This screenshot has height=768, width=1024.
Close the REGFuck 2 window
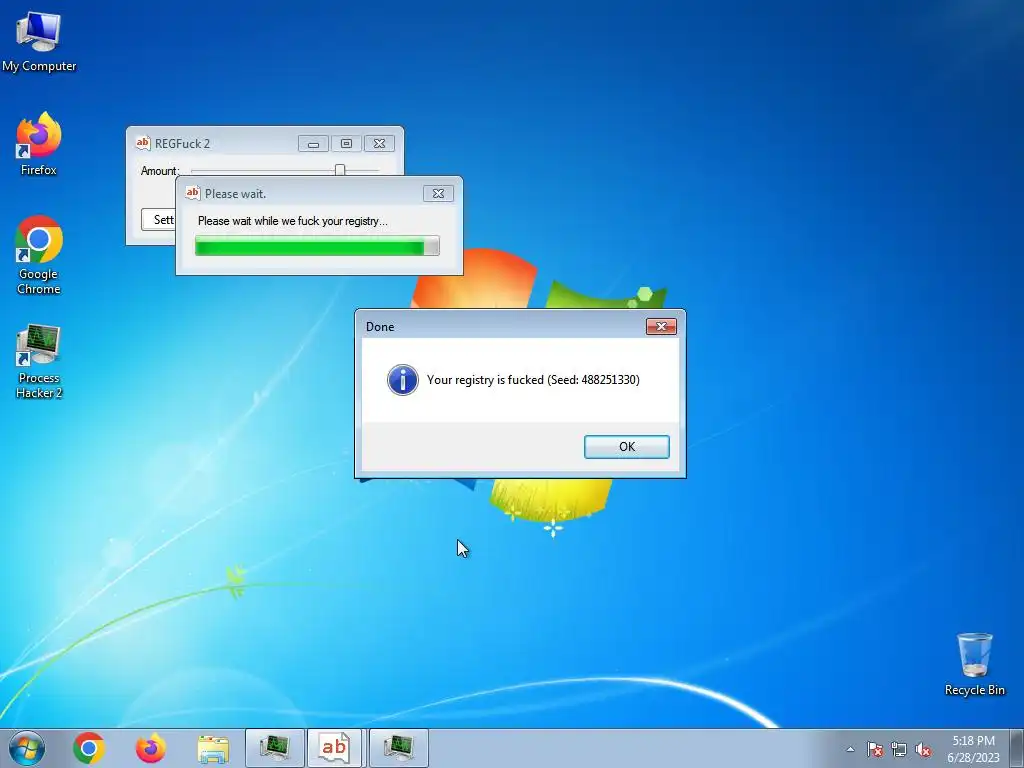(x=379, y=144)
